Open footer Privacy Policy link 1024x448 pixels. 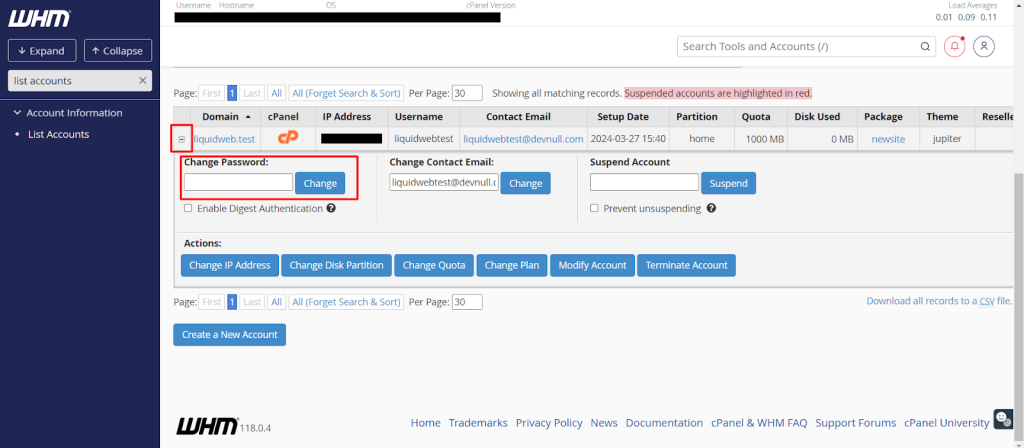pyautogui.click(x=549, y=423)
